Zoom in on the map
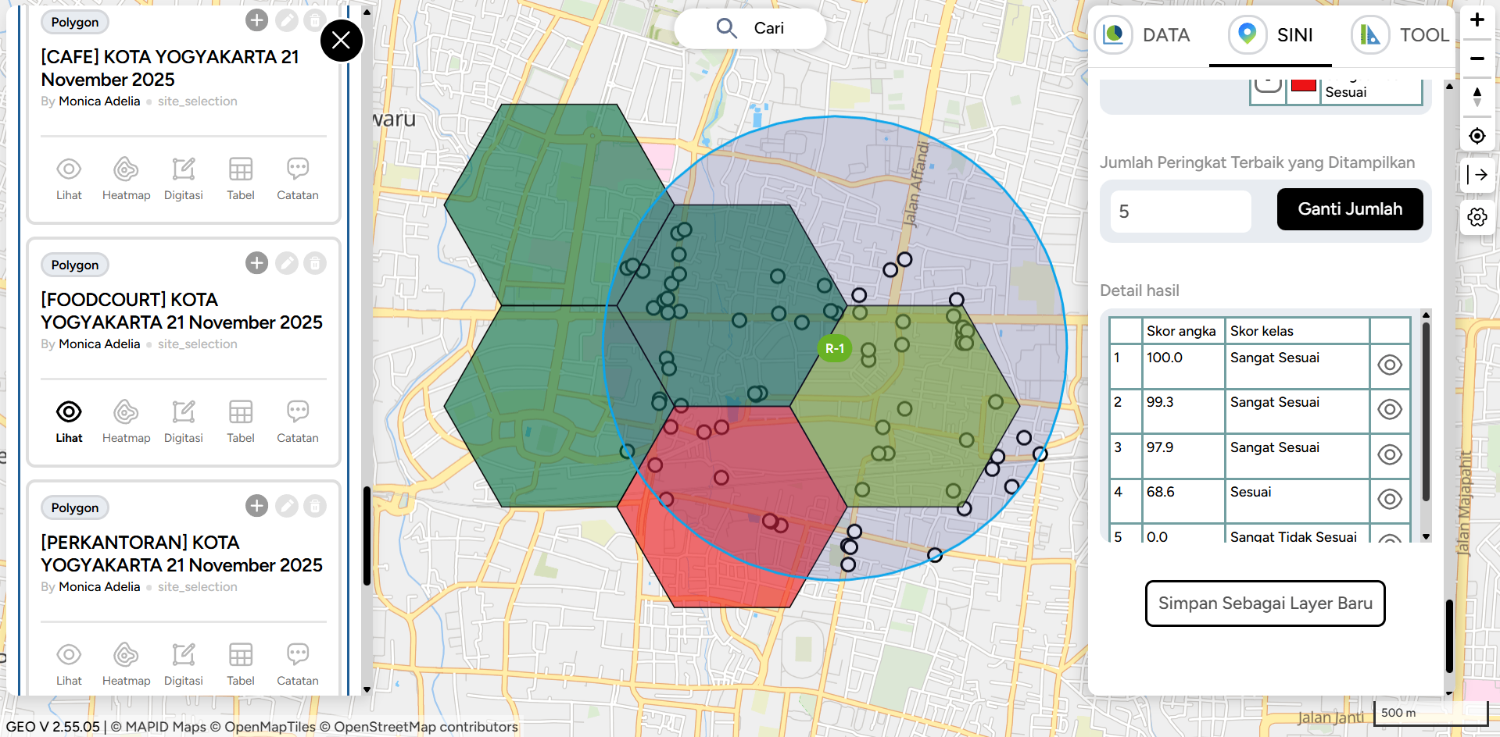This screenshot has height=737, width=1500. coord(1477,20)
